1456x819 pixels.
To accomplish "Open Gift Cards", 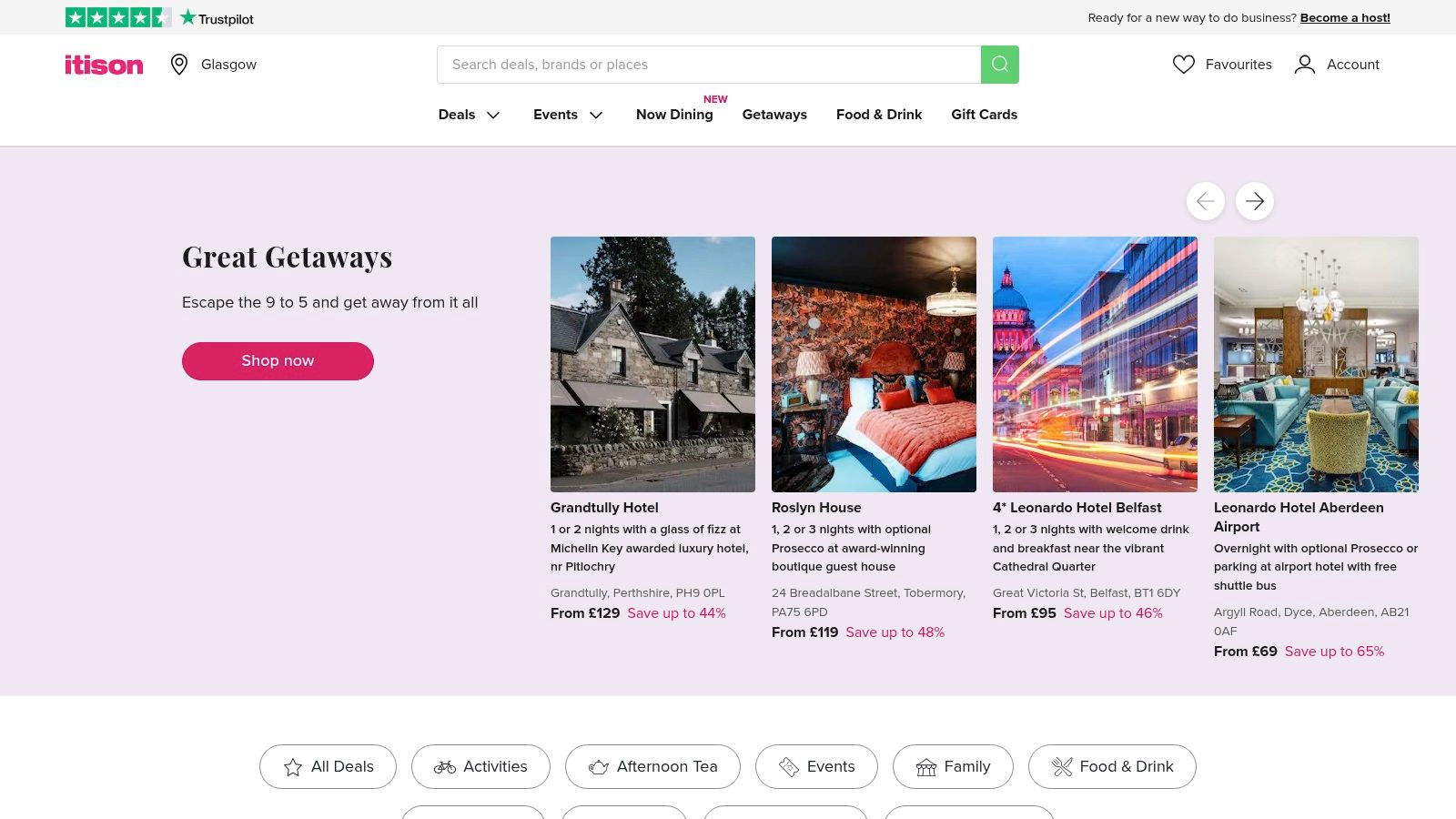I will pyautogui.click(x=985, y=115).
